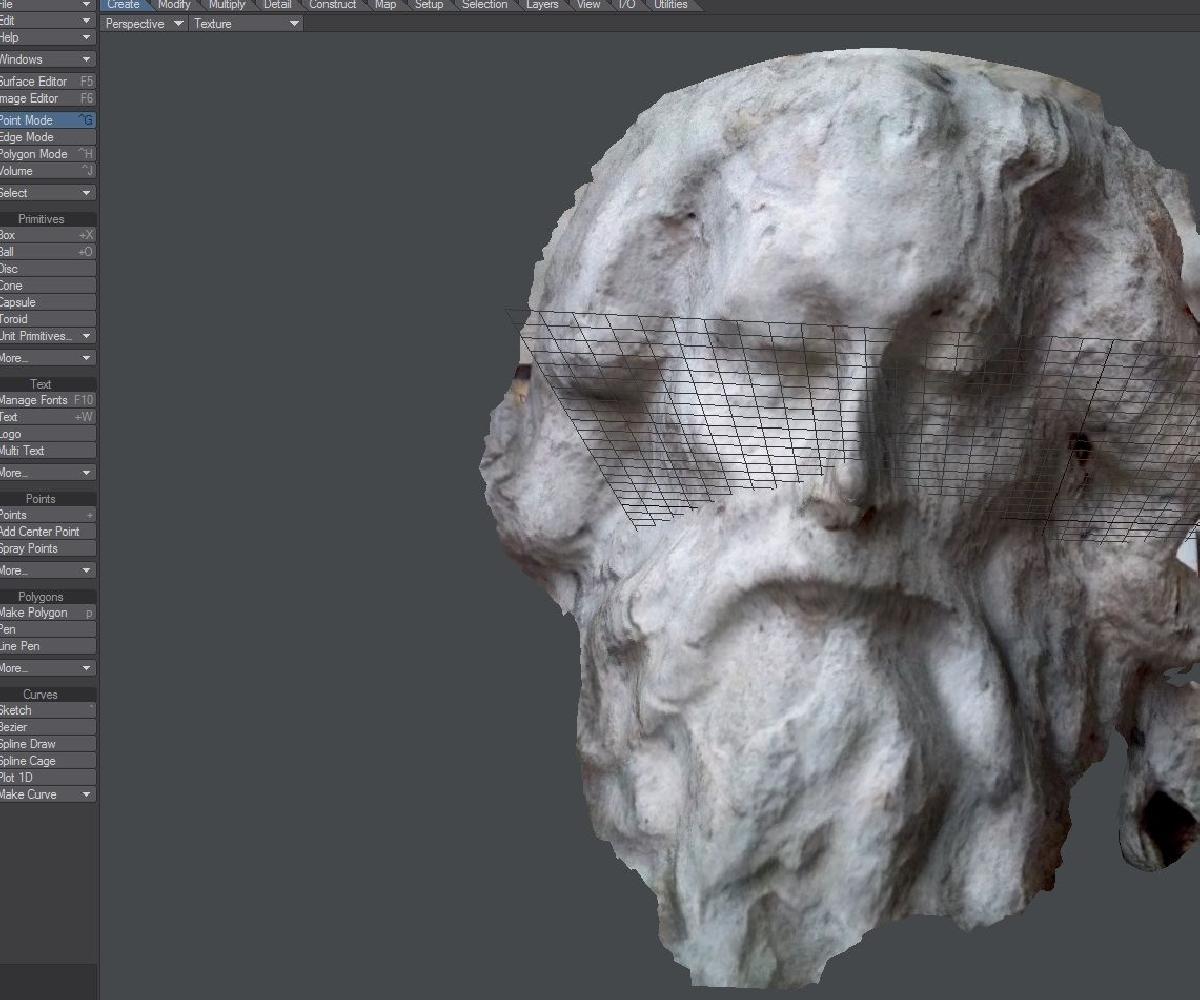Open the Texture shading mode dropdown
Image resolution: width=1200 pixels, height=1000 pixels.
246,24
